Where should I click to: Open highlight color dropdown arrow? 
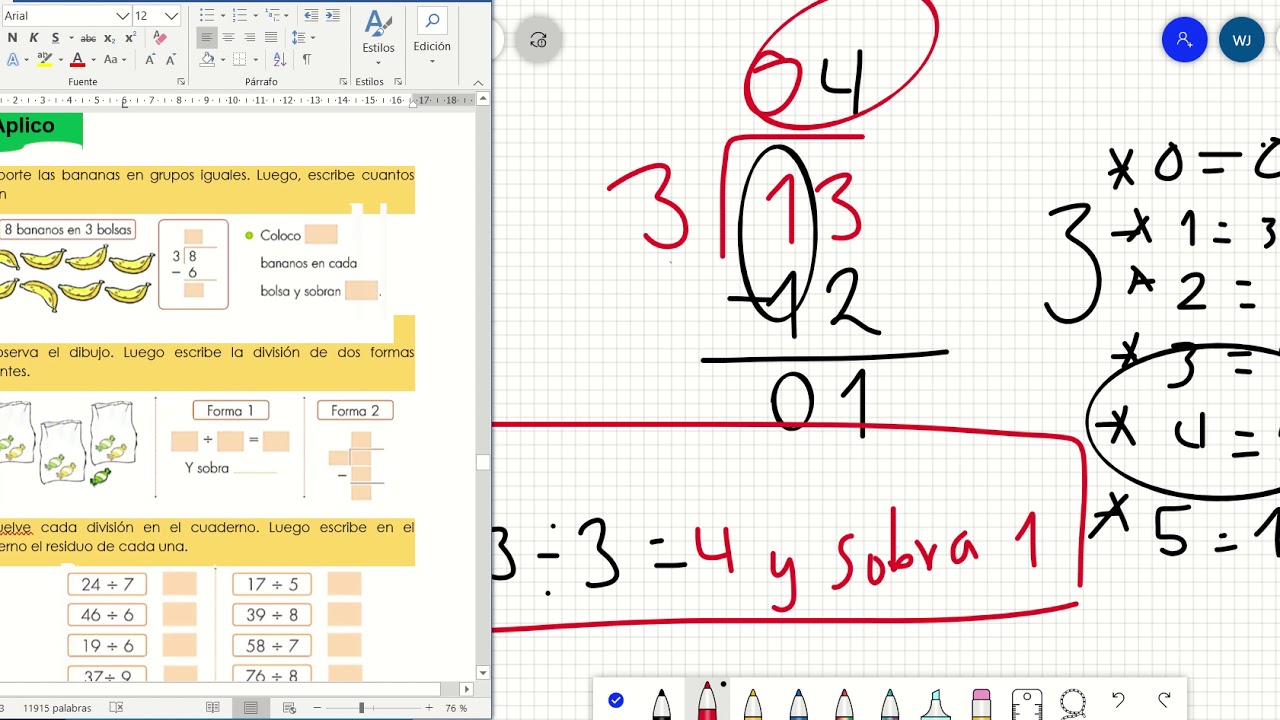click(x=59, y=60)
